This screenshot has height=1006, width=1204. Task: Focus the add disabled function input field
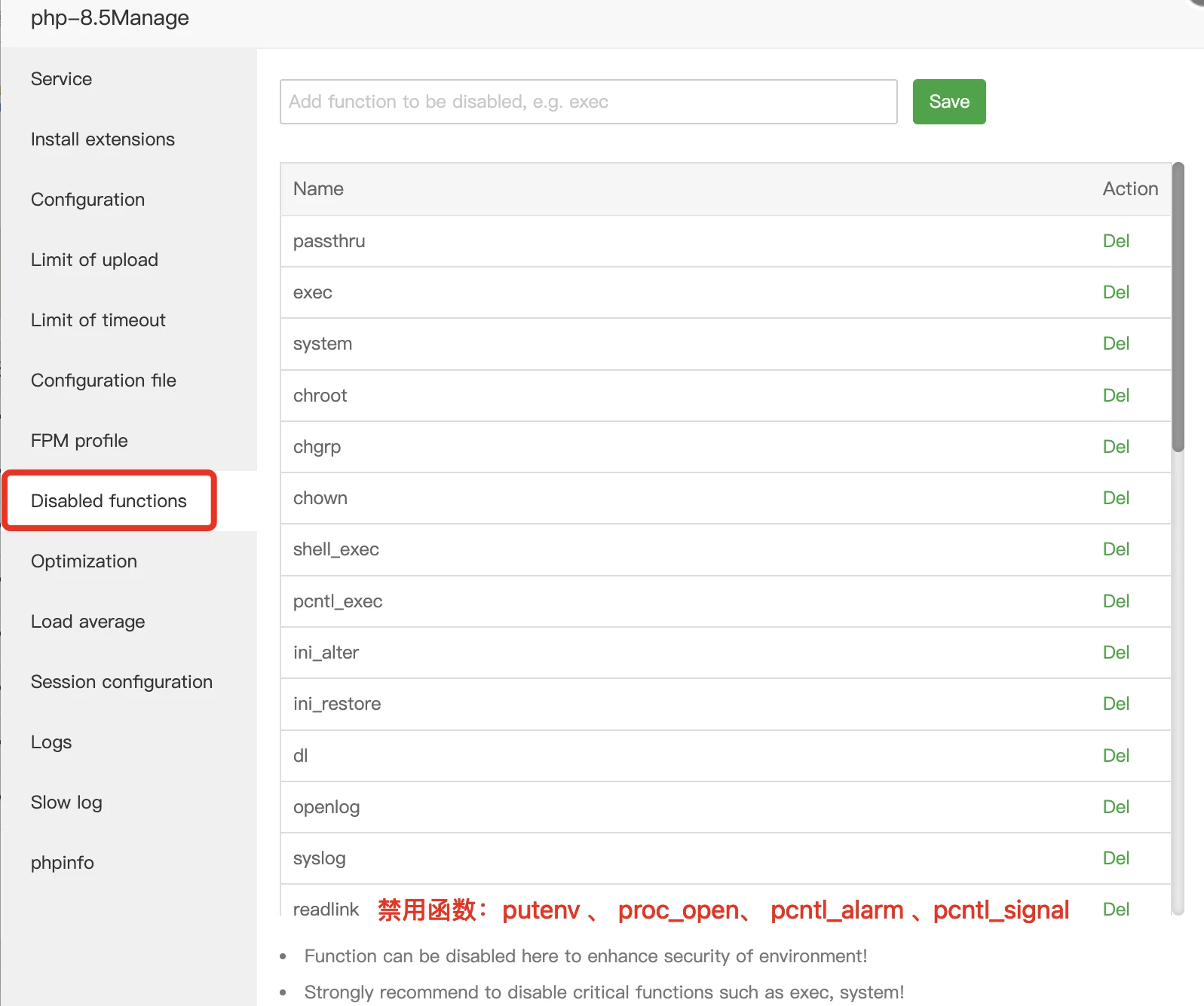click(588, 102)
